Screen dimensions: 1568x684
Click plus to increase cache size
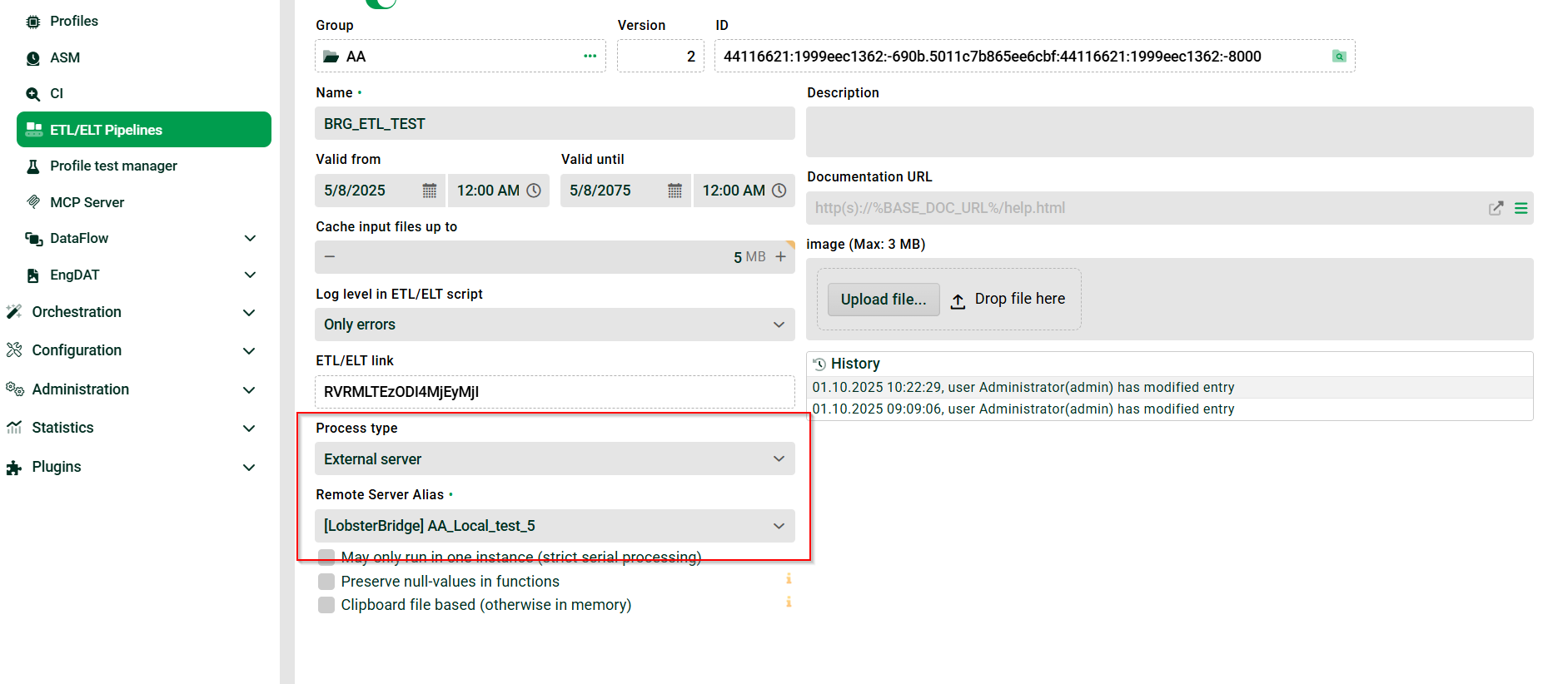780,257
